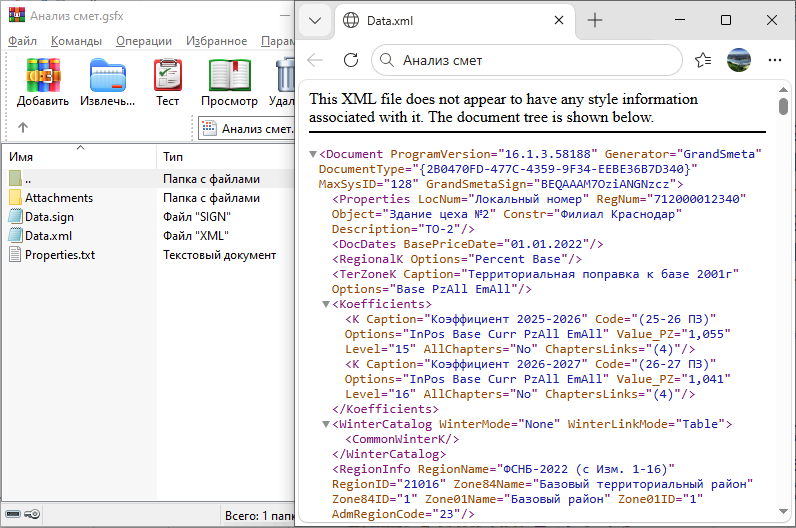Image resolution: width=796 pixels, height=528 pixels.
Task: Run the Тест archive check icon
Action: point(168,75)
